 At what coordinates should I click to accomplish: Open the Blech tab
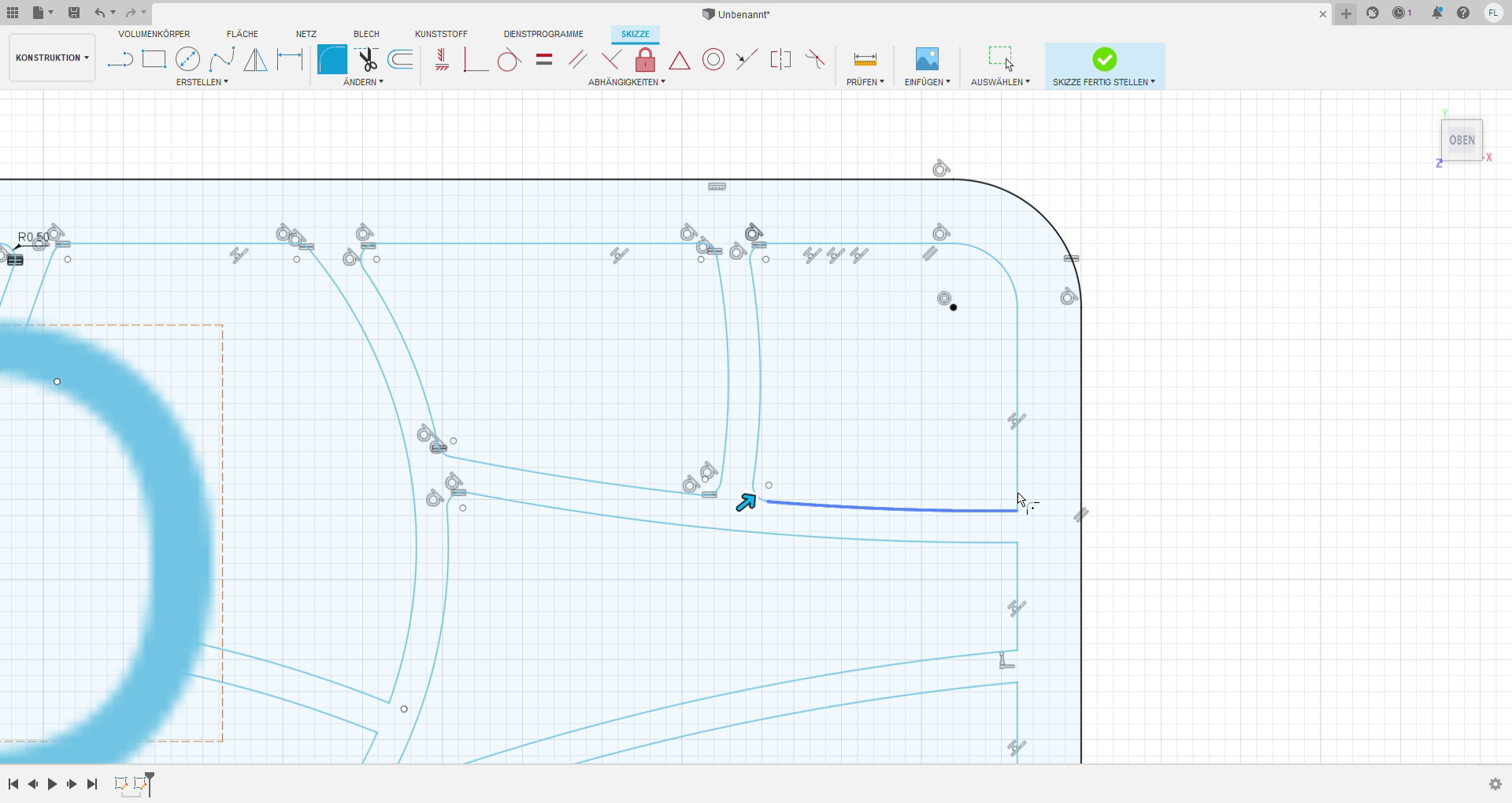366,34
